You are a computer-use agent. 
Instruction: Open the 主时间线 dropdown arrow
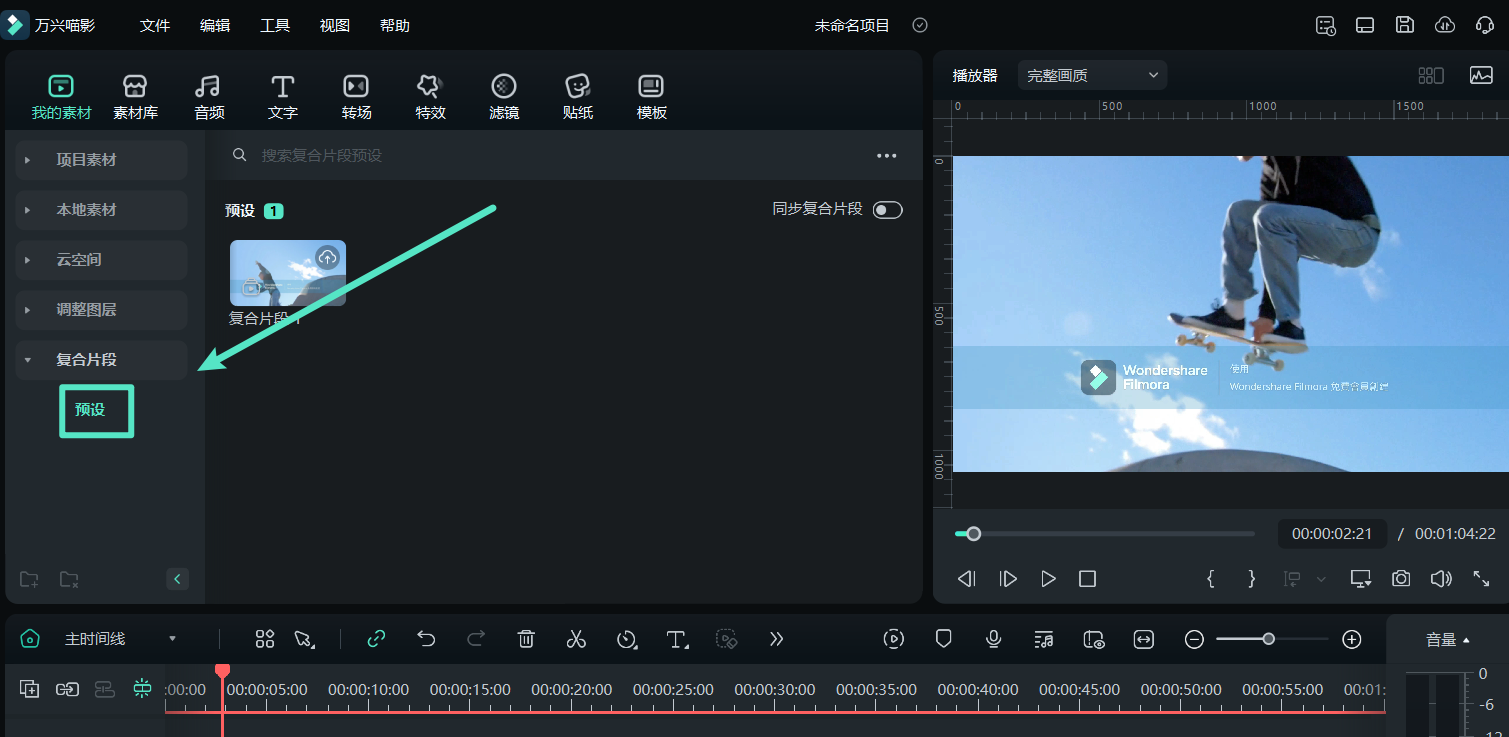172,638
